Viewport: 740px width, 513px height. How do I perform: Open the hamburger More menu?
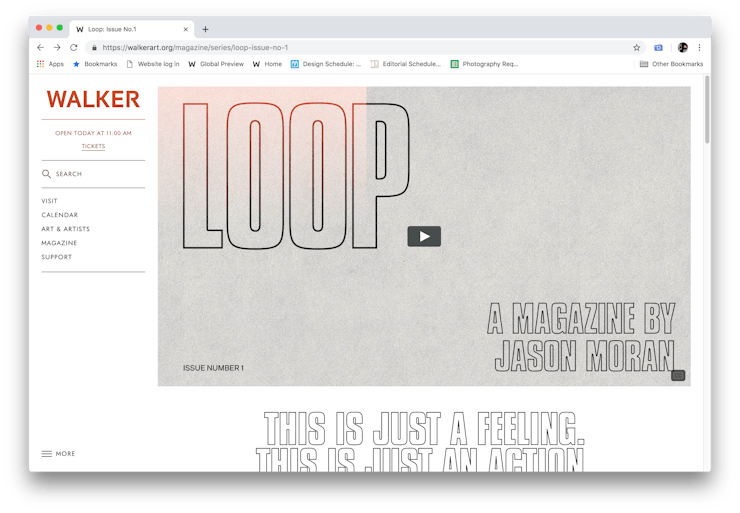[47, 454]
